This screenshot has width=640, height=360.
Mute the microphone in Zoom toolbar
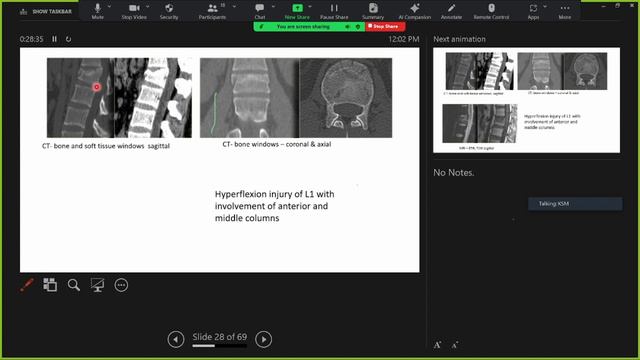coord(98,11)
